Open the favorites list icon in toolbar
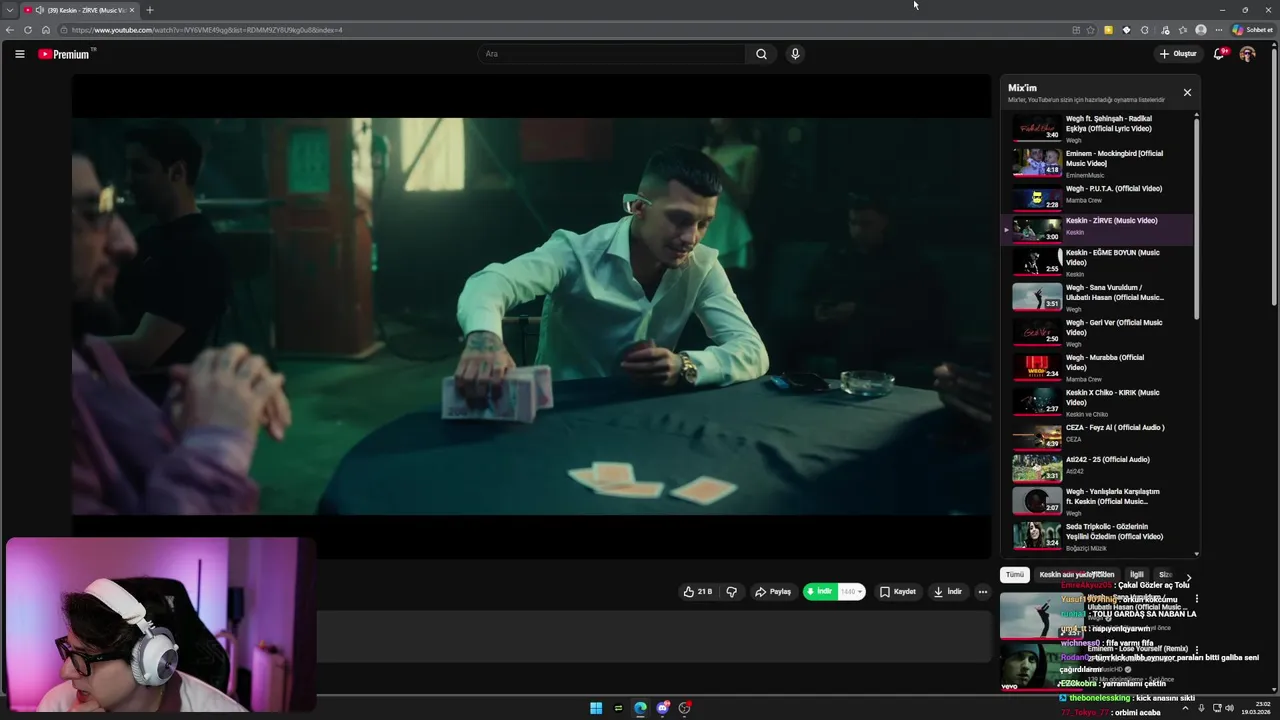Image resolution: width=1280 pixels, height=720 pixels. [x=1183, y=30]
